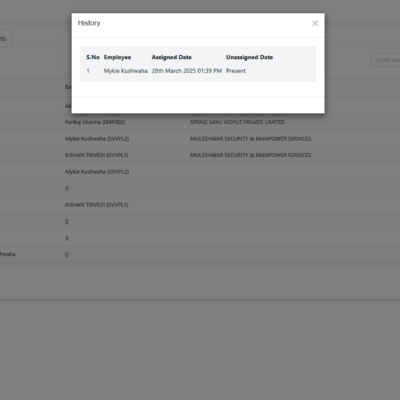This screenshot has width=400, height=400.
Task: Click MULESHWAR SECURITY cell beside KISHAN TRIVEDI
Action: pos(250,155)
